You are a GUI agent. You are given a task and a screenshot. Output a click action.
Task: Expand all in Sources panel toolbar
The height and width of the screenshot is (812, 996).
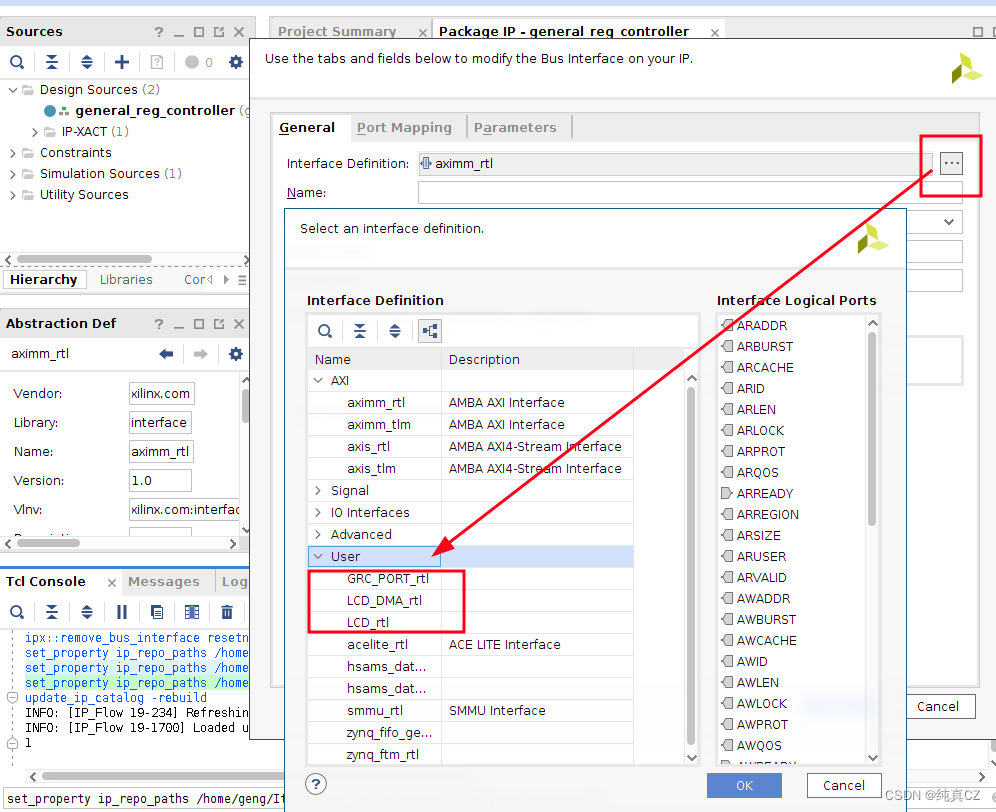(x=87, y=62)
